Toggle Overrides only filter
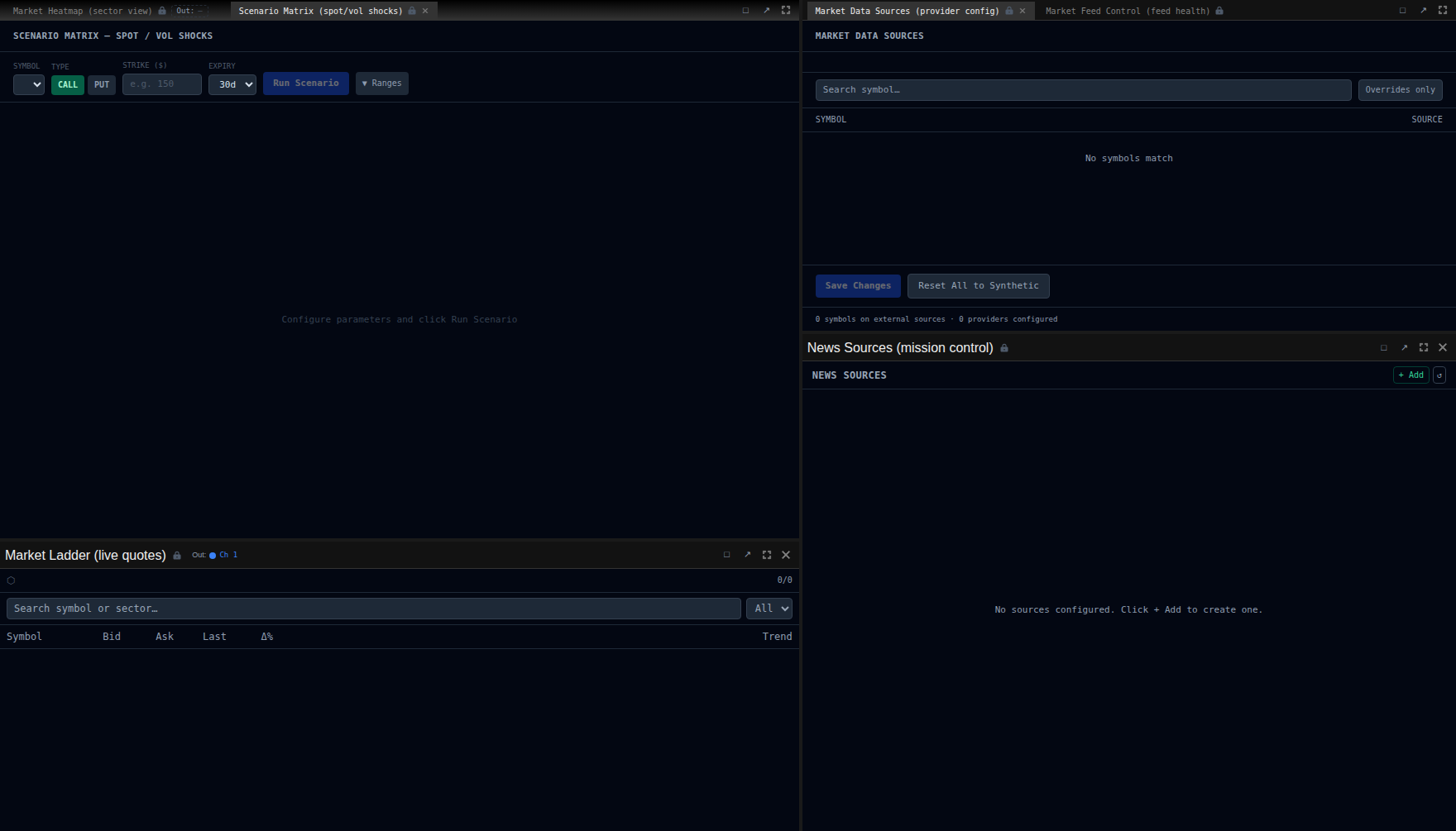 click(x=1400, y=90)
